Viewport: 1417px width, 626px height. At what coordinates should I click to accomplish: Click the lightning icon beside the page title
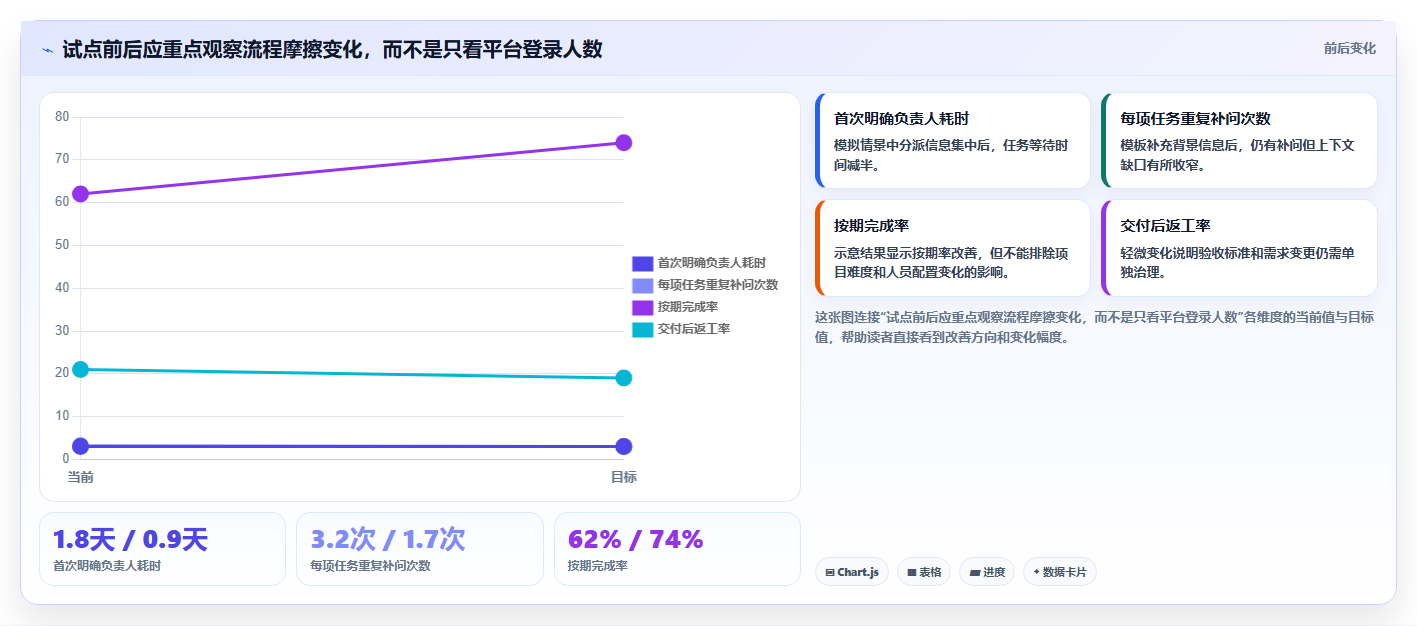point(47,50)
